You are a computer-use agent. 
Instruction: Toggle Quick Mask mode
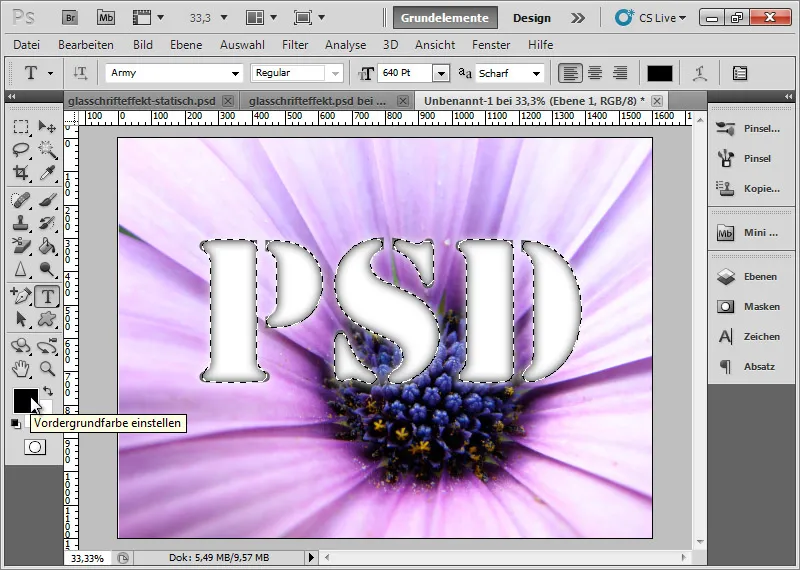(x=35, y=447)
